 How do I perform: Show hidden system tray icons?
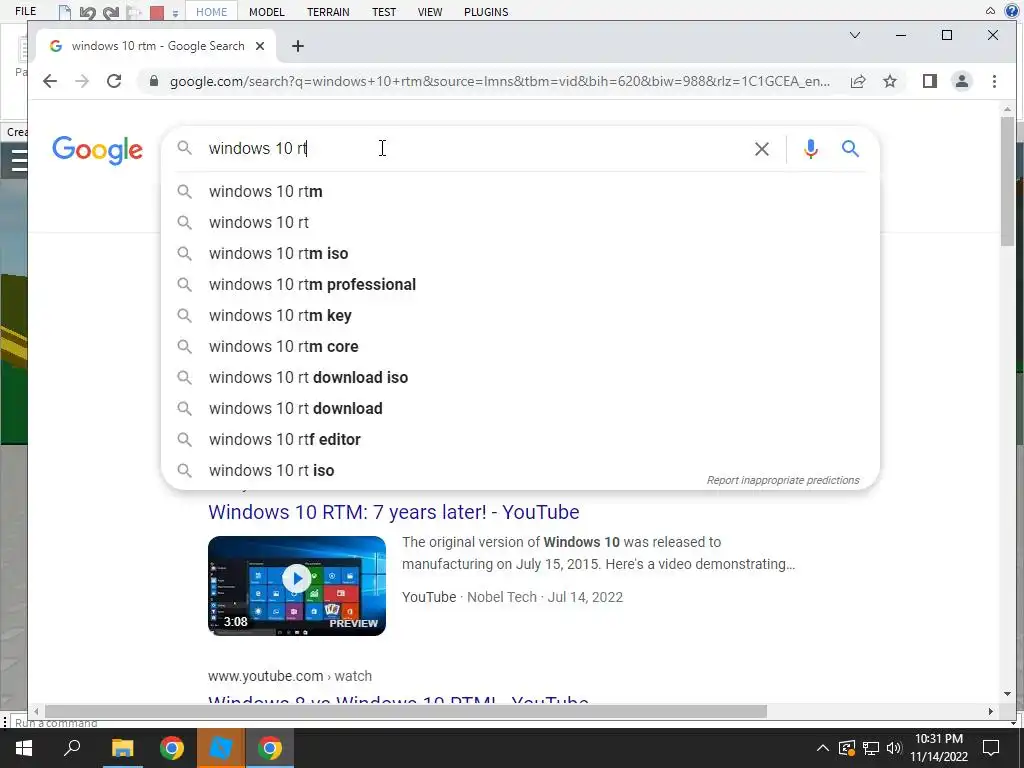(x=823, y=748)
